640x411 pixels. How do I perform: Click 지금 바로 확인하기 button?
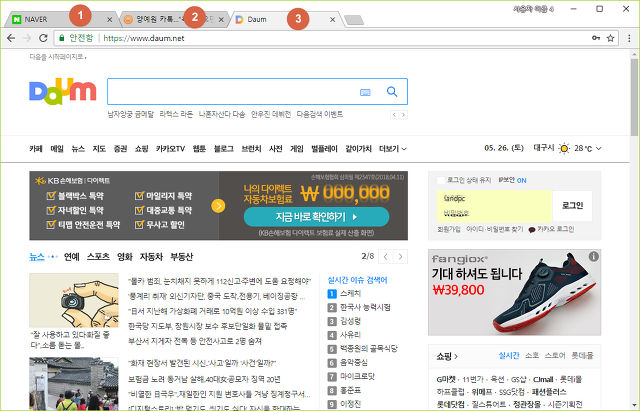316,217
